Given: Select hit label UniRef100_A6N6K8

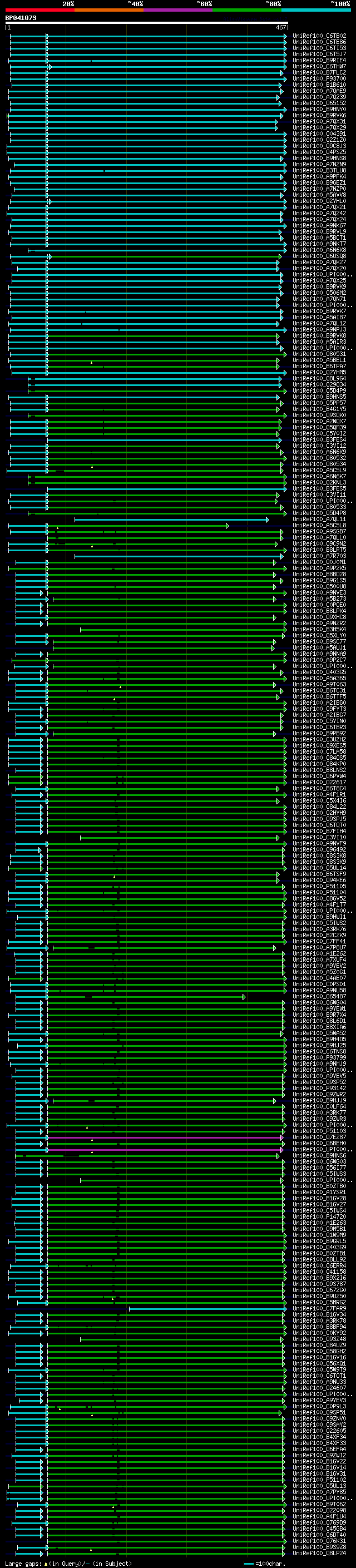Looking at the screenshot, I should (x=319, y=250).
